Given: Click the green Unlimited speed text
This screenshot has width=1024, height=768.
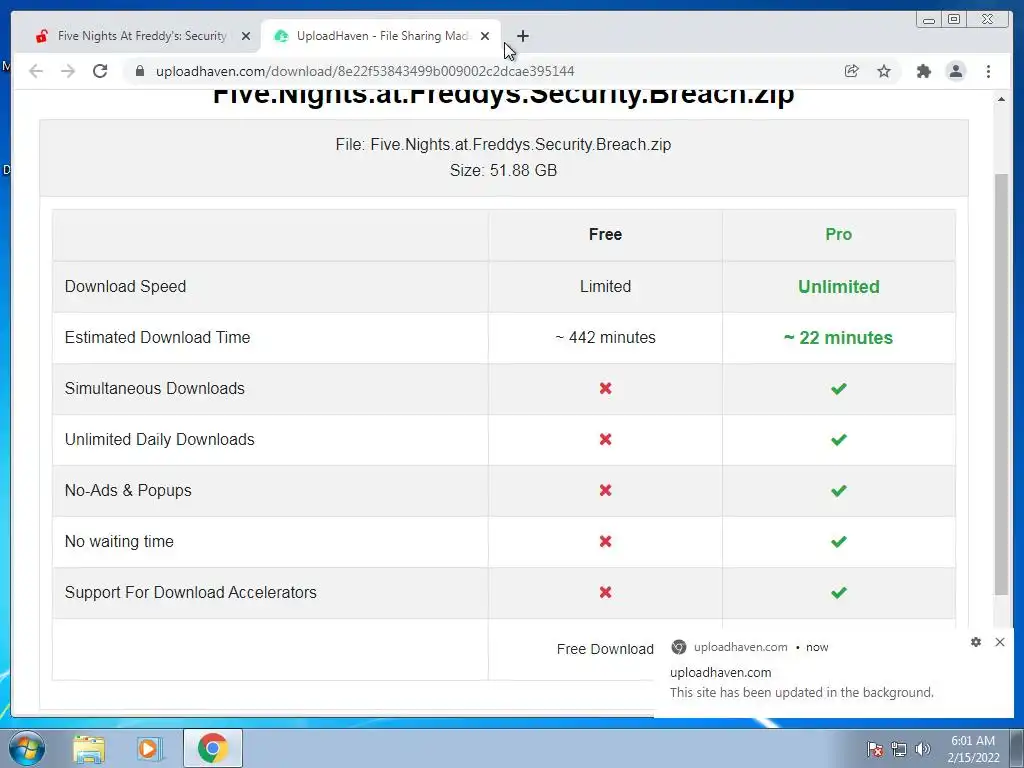Looking at the screenshot, I should [x=839, y=287].
